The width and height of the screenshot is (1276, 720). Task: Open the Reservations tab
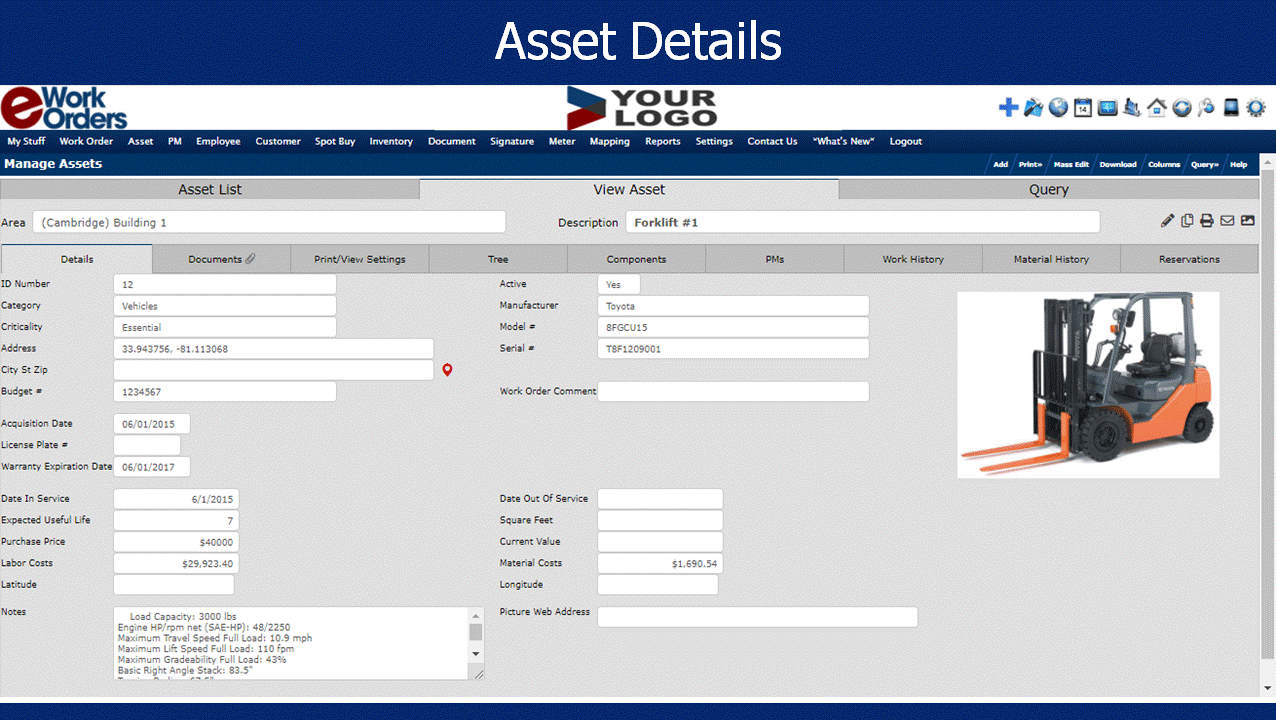point(1189,259)
